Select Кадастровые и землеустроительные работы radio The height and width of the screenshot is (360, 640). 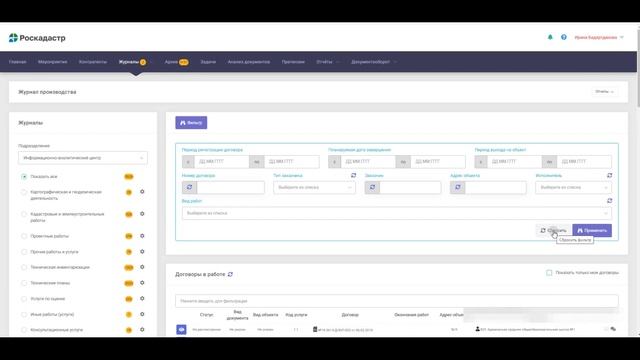pyautogui.click(x=24, y=214)
